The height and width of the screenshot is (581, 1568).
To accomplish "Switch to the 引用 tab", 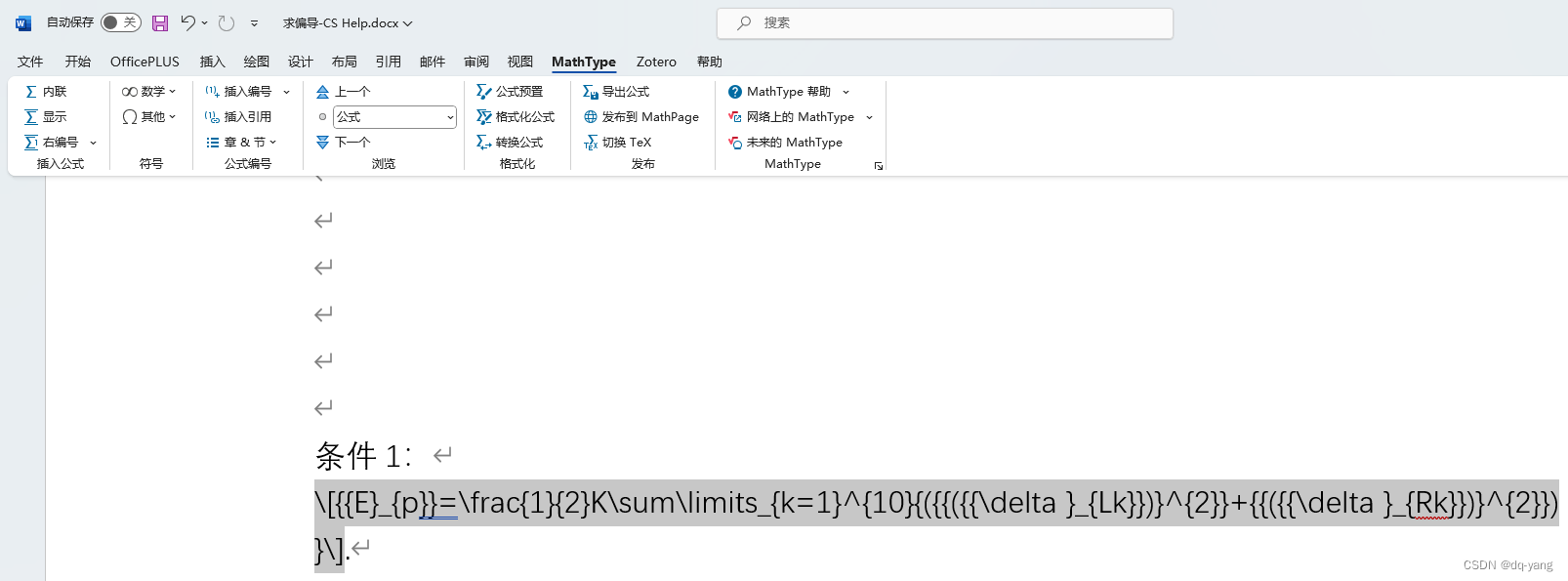I will pos(389,62).
